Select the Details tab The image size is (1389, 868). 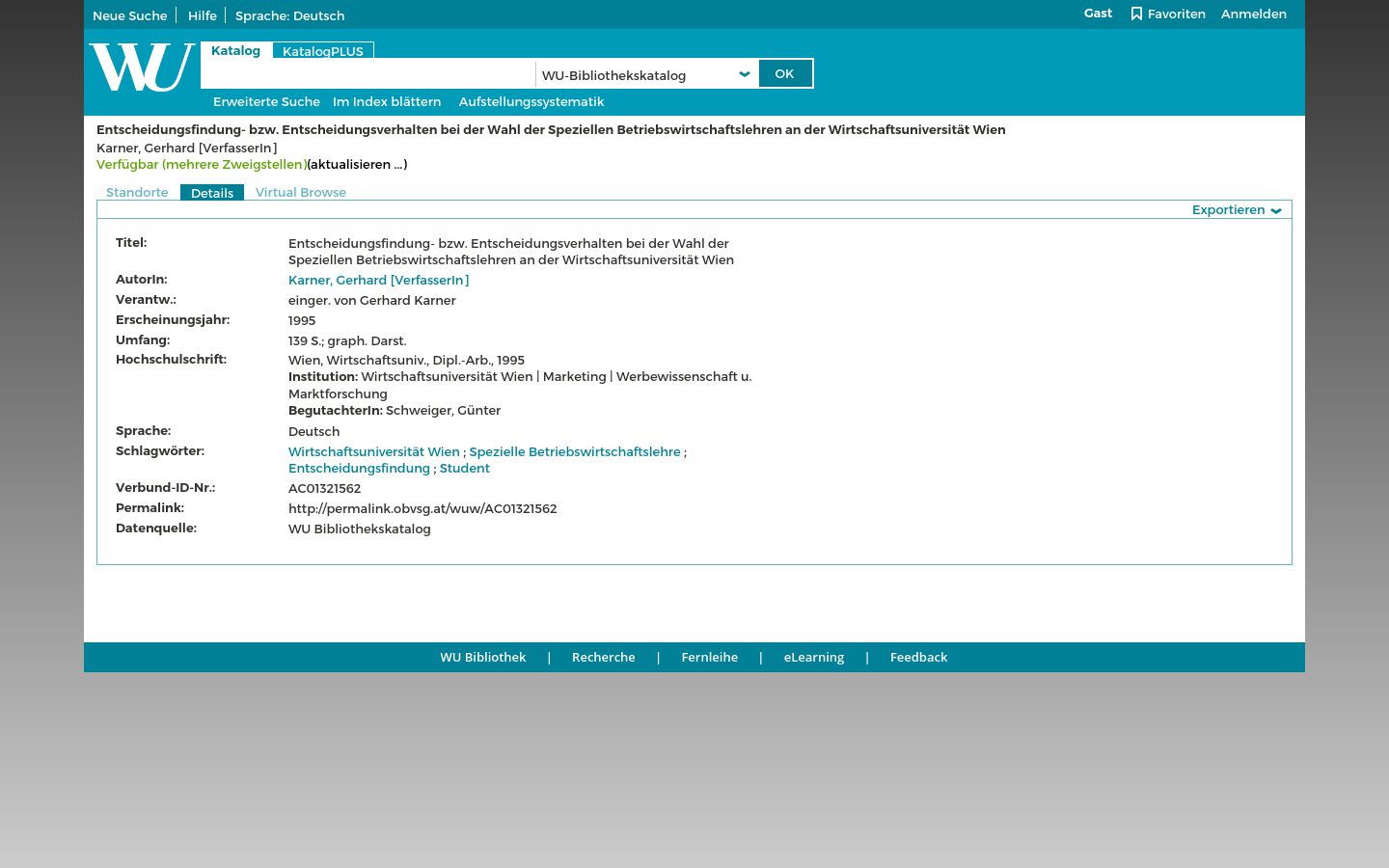(212, 193)
